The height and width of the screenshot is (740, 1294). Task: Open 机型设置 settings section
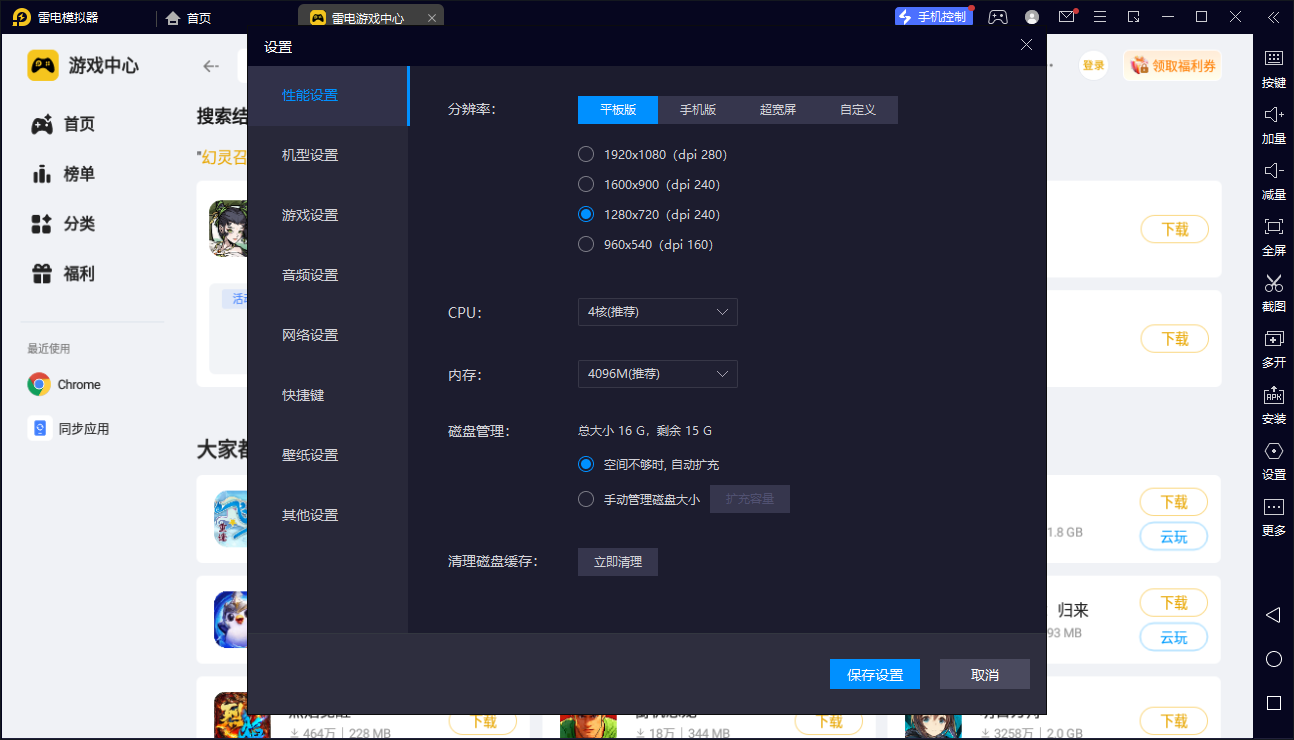pyautogui.click(x=328, y=155)
